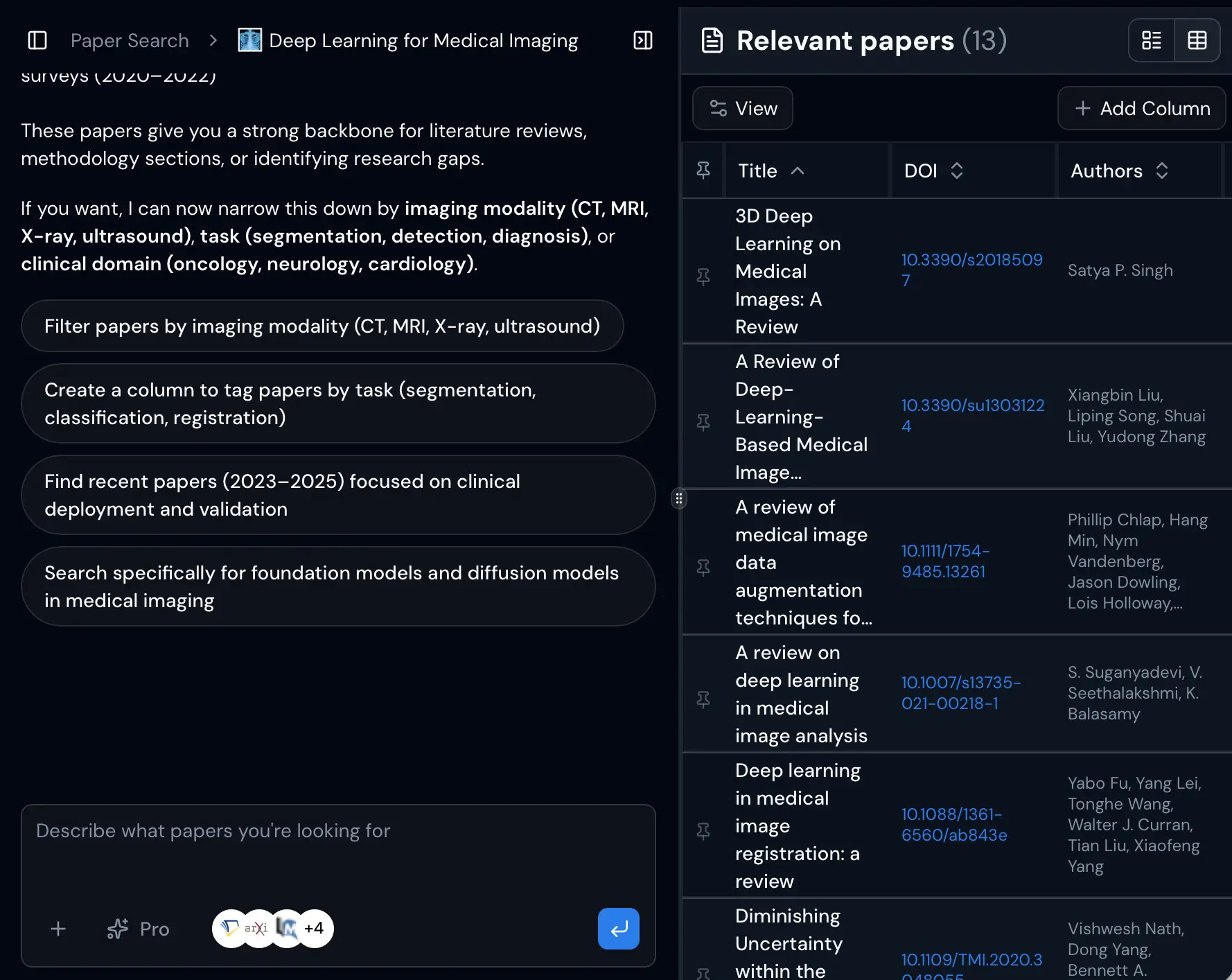Open the Pro sparkle icon in the composer
Viewport: 1232px width, 980px height.
pyautogui.click(x=118, y=929)
